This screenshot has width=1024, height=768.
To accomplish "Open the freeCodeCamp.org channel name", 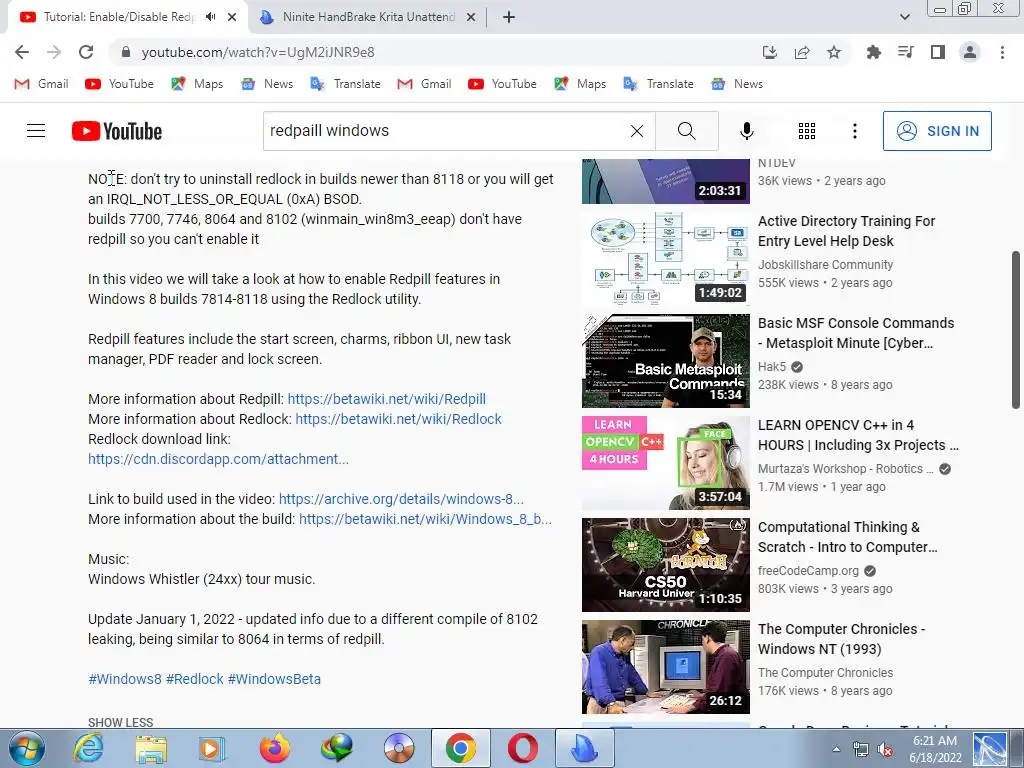I will (x=808, y=570).
